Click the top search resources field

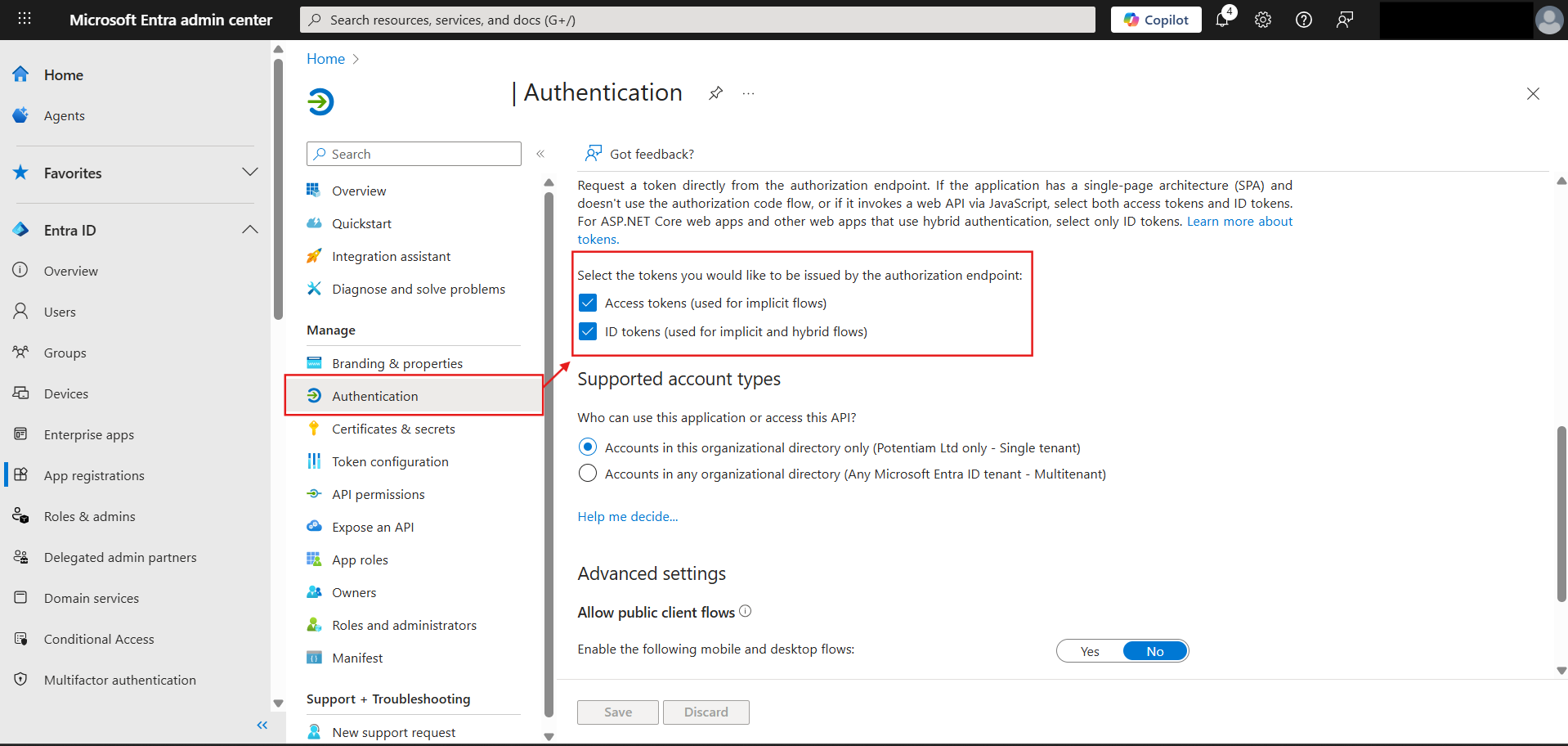click(697, 20)
